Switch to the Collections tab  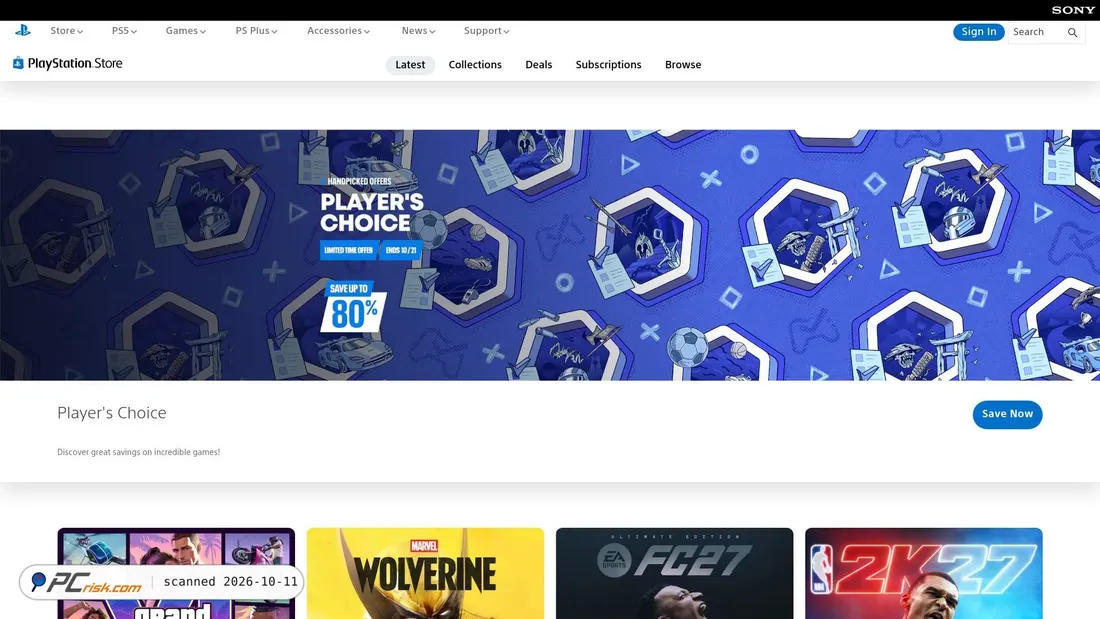point(475,65)
